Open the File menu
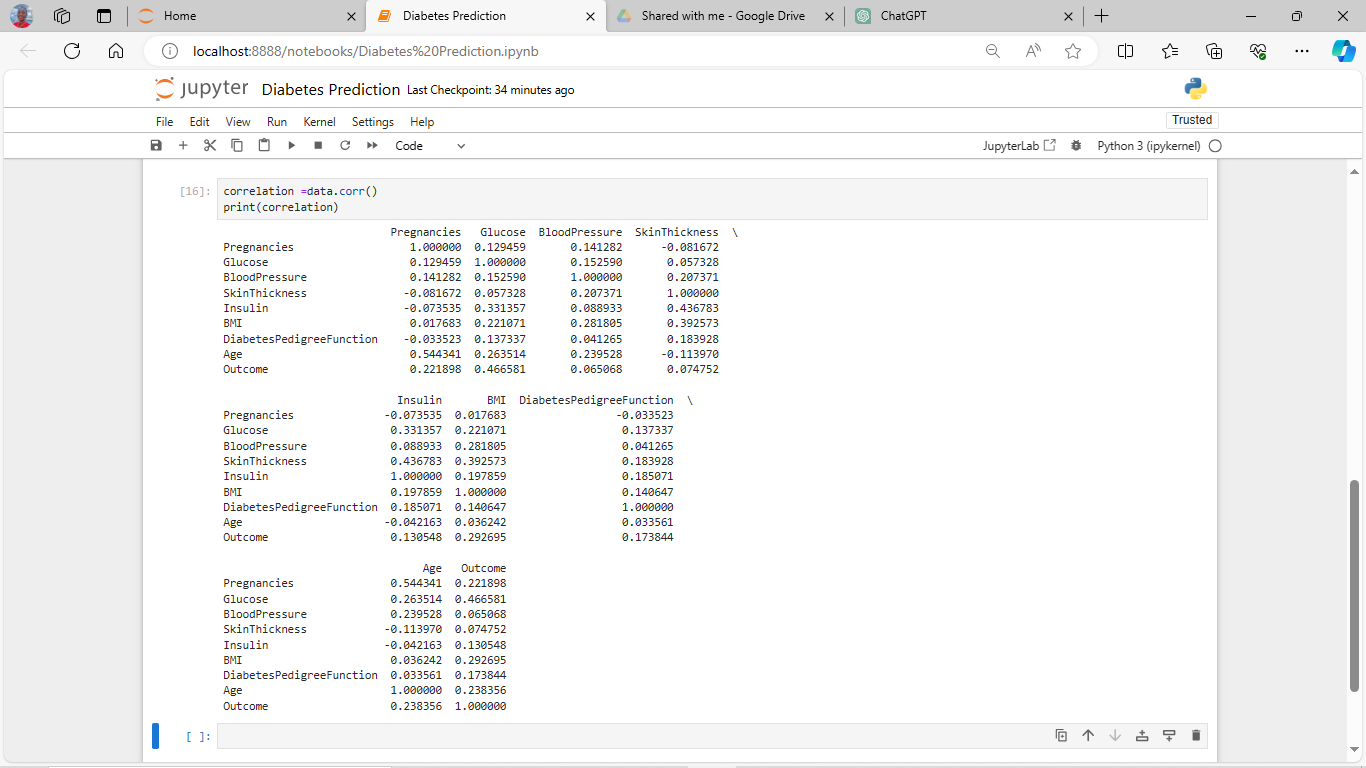Screen dimensions: 1366x768 [x=165, y=122]
